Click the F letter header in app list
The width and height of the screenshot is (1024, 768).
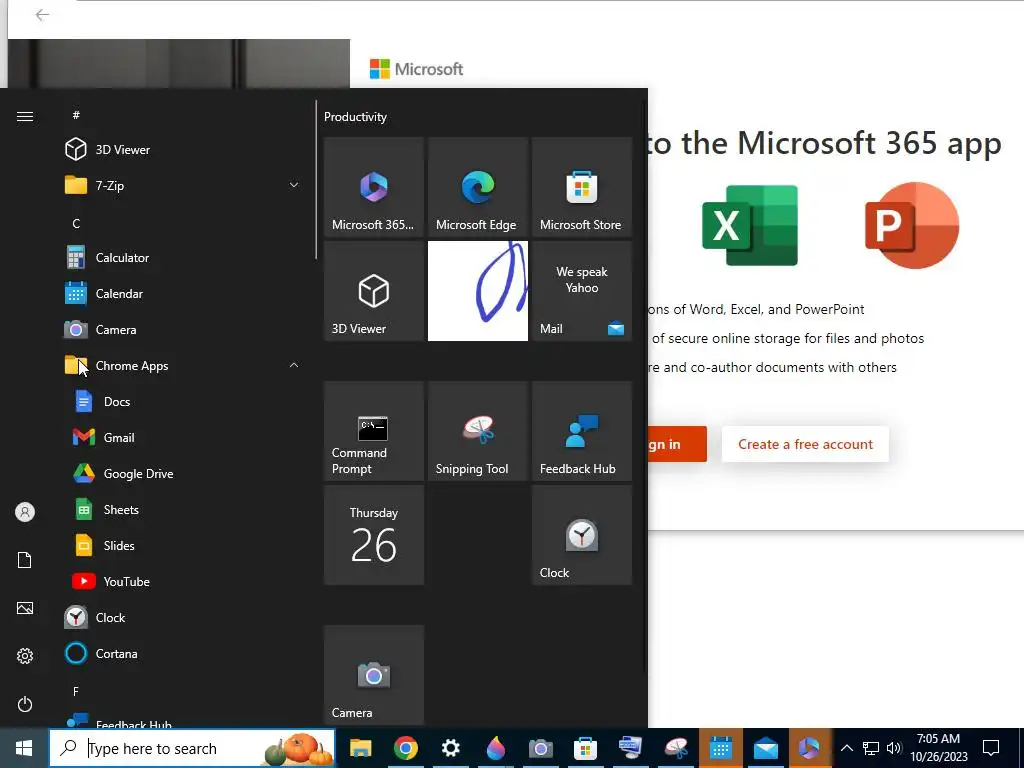click(76, 691)
